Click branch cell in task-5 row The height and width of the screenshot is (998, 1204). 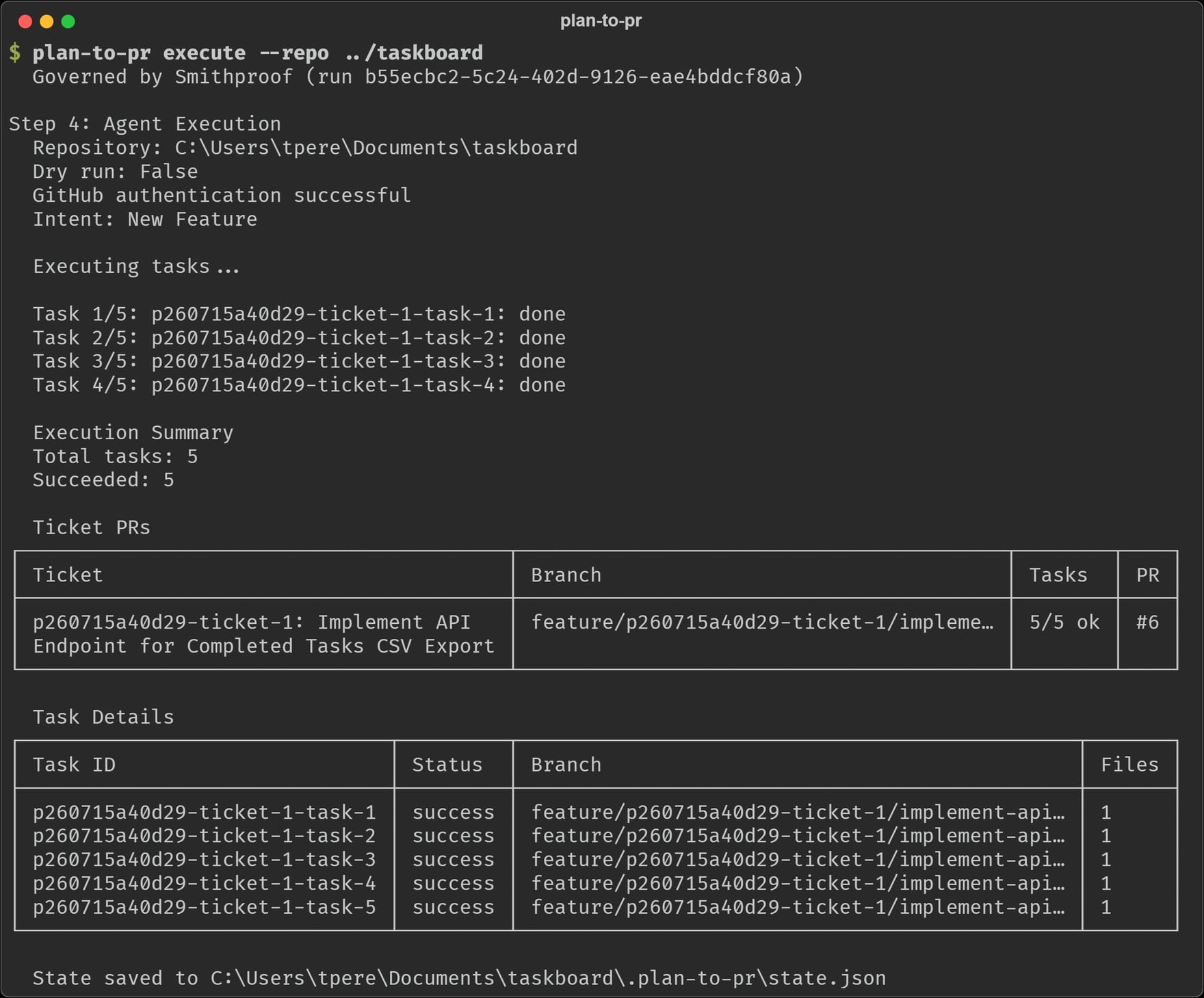point(798,907)
